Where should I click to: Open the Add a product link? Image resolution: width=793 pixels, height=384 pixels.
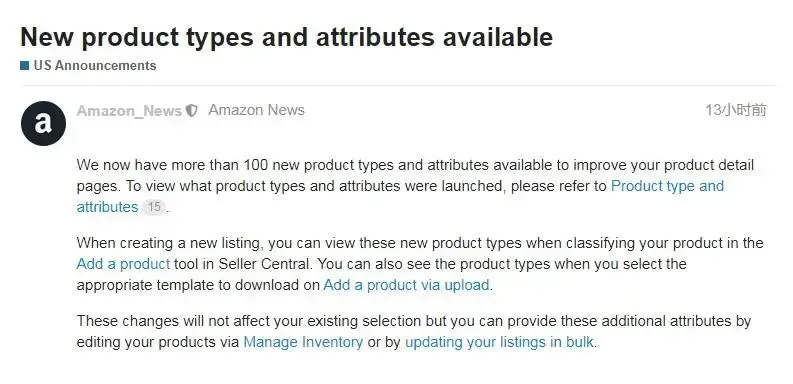(x=123, y=264)
